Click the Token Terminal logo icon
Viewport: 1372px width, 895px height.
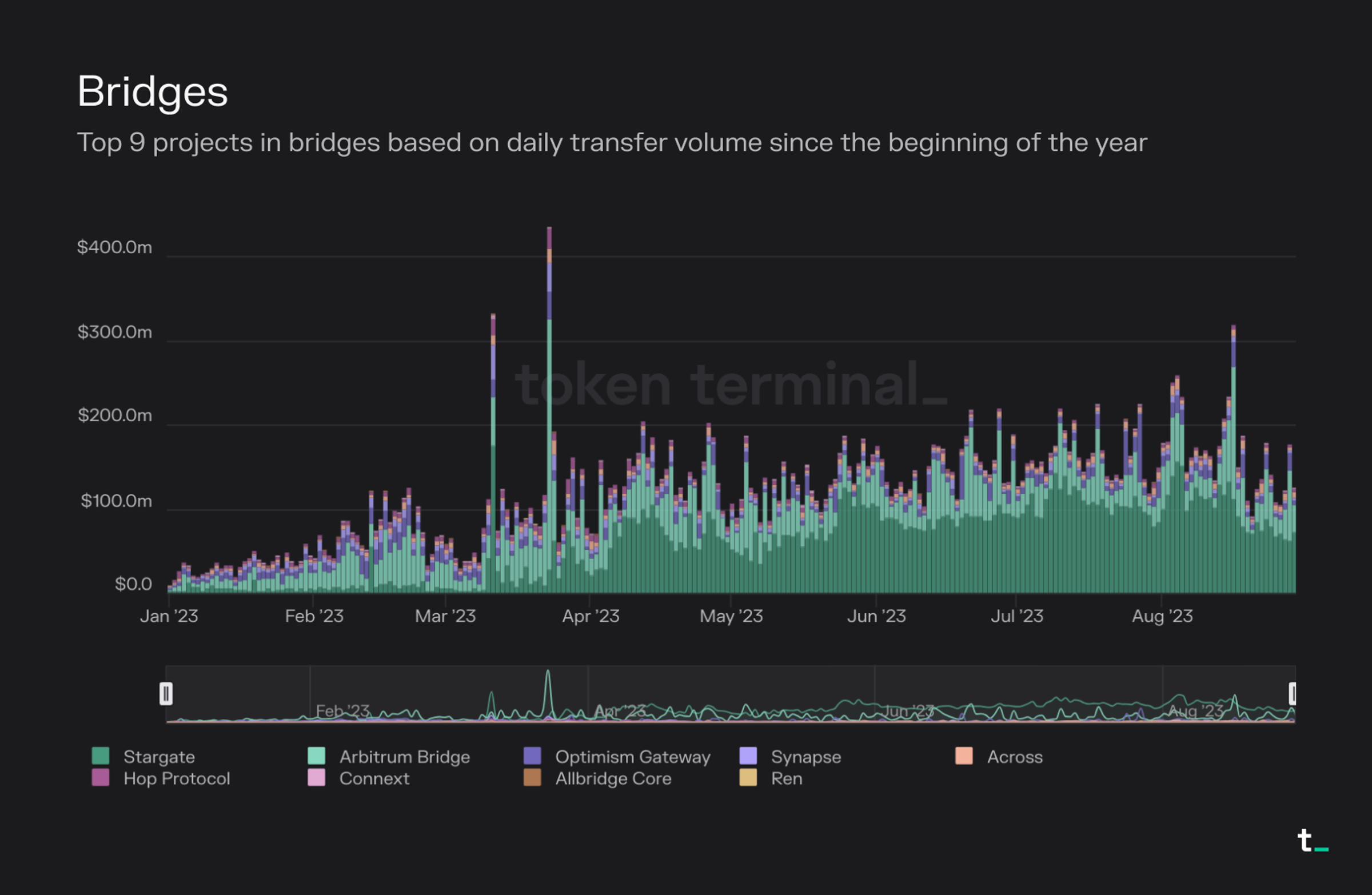coord(1312,841)
